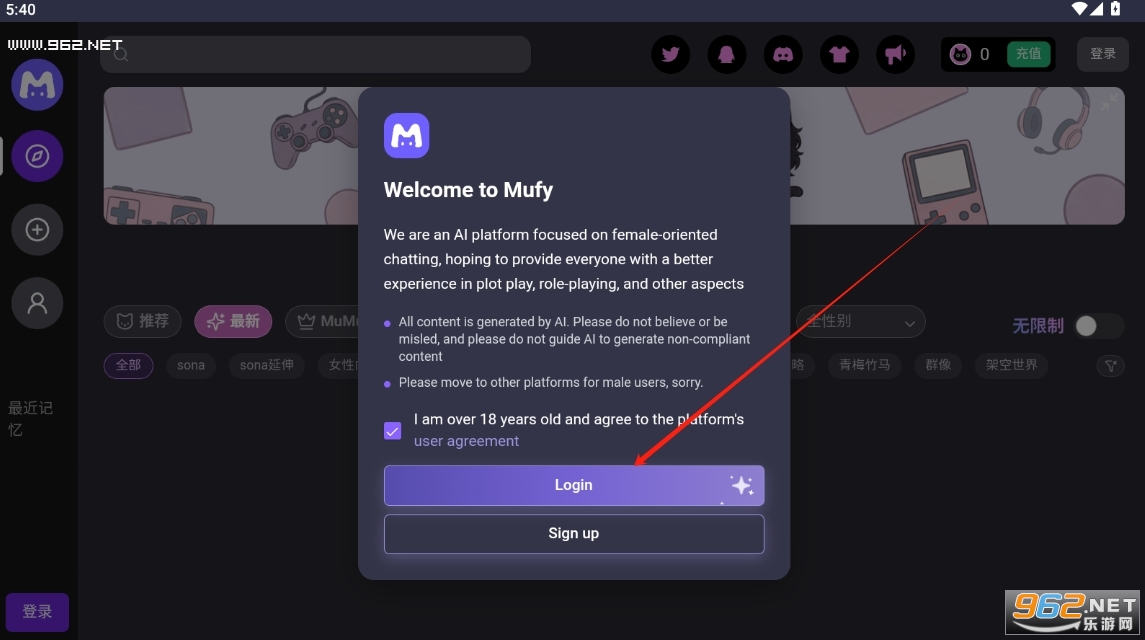1145x640 pixels.
Task: Uncheck the over 18 agreement checkbox
Action: [x=392, y=430]
